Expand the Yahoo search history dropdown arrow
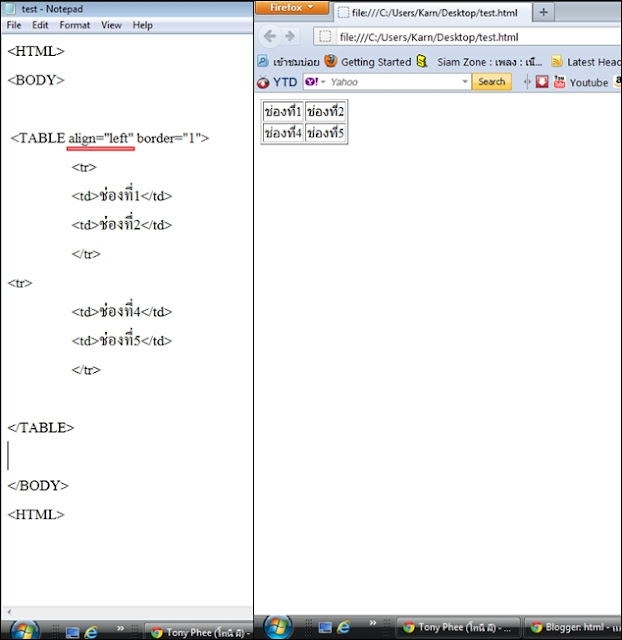The image size is (622, 640). (x=464, y=82)
